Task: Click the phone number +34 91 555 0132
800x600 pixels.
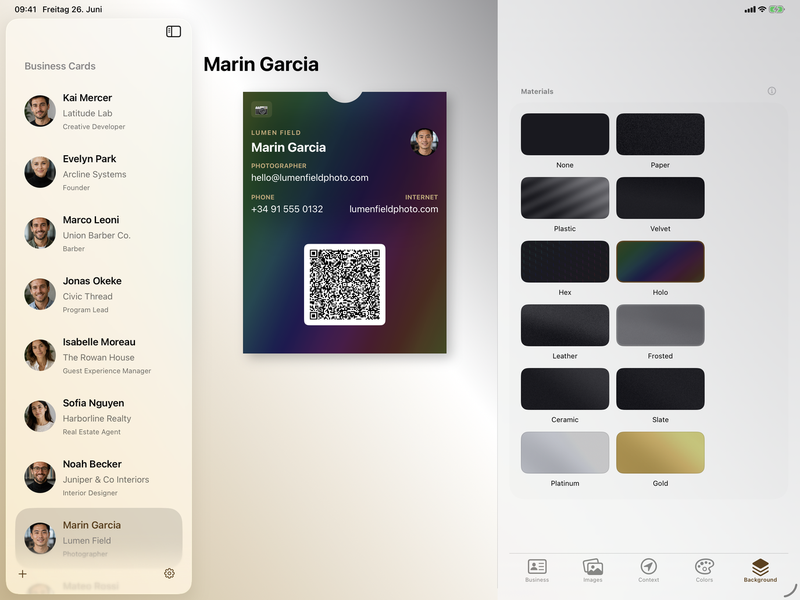Action: click(287, 209)
